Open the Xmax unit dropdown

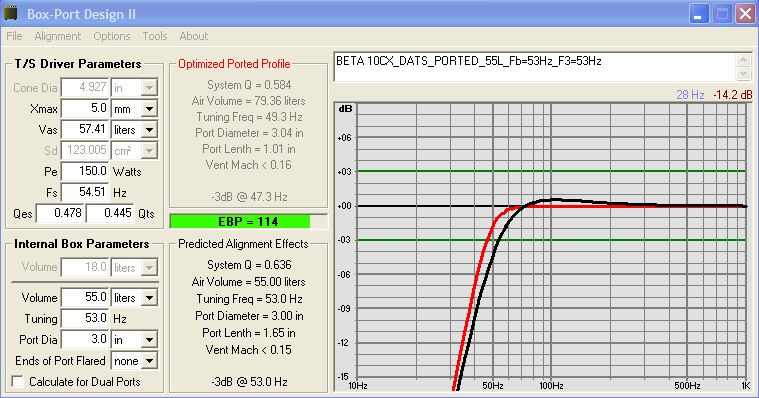pyautogui.click(x=150, y=108)
